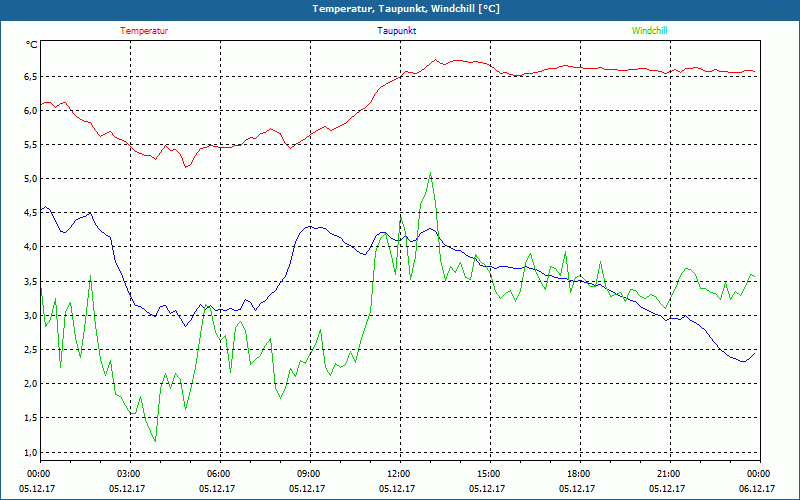Click the blue Taupunkt legend label
The height and width of the screenshot is (500, 800).
pos(396,31)
